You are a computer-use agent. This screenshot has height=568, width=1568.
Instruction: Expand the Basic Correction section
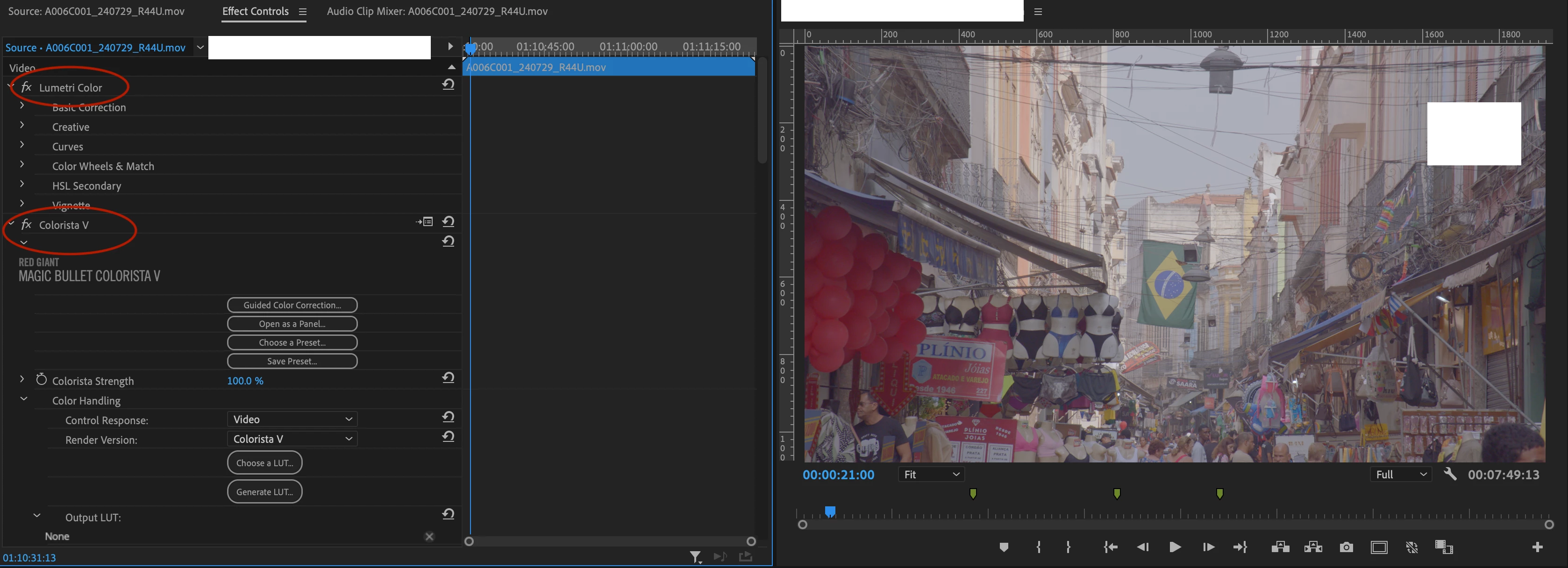click(22, 106)
